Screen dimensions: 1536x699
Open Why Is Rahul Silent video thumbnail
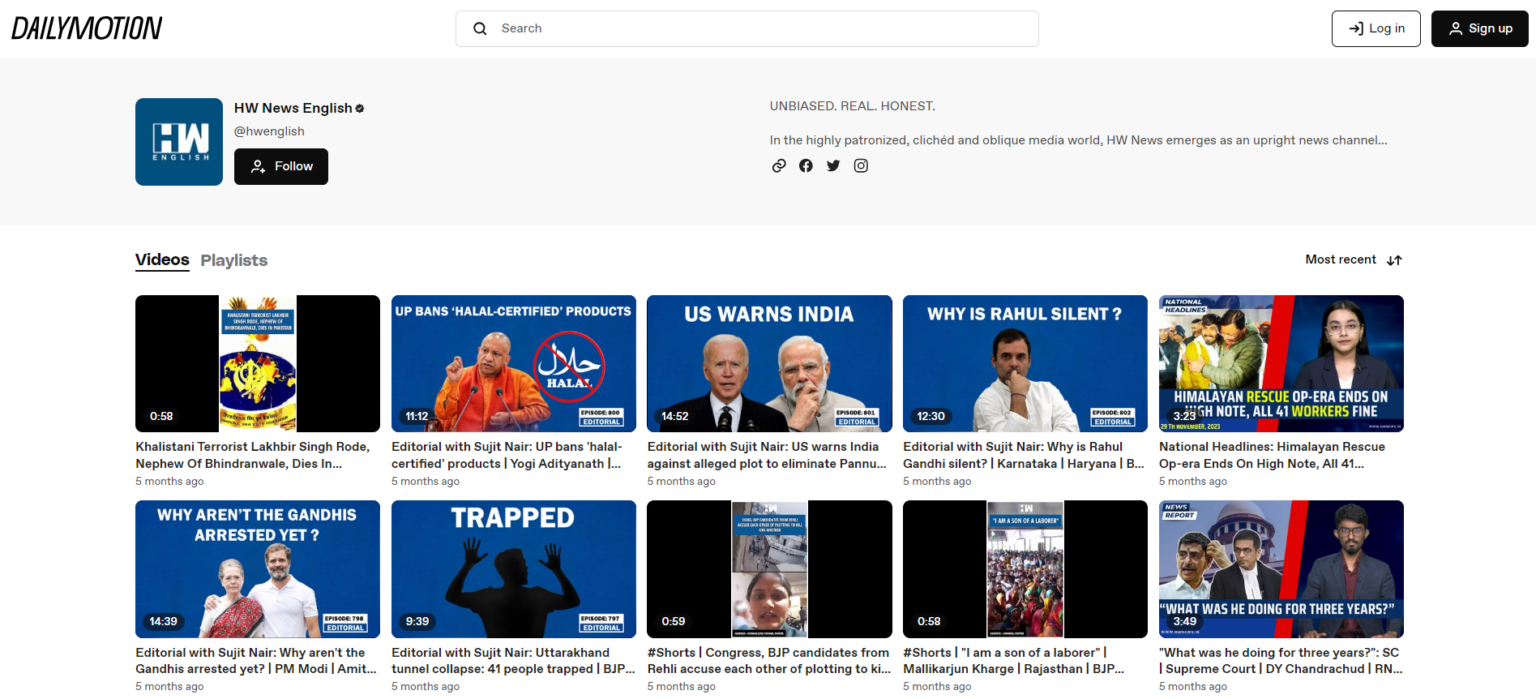tap(1026, 363)
